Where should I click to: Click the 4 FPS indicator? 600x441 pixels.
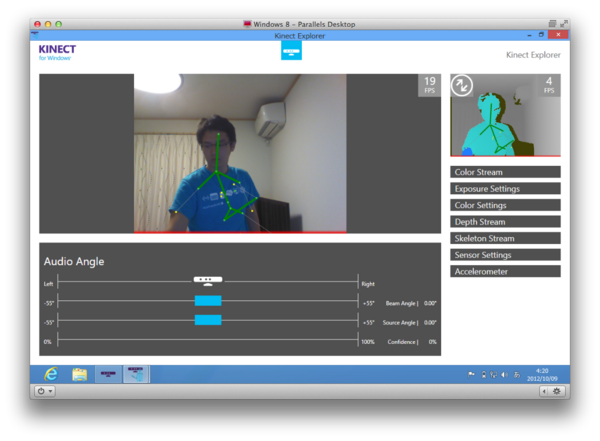(x=549, y=85)
